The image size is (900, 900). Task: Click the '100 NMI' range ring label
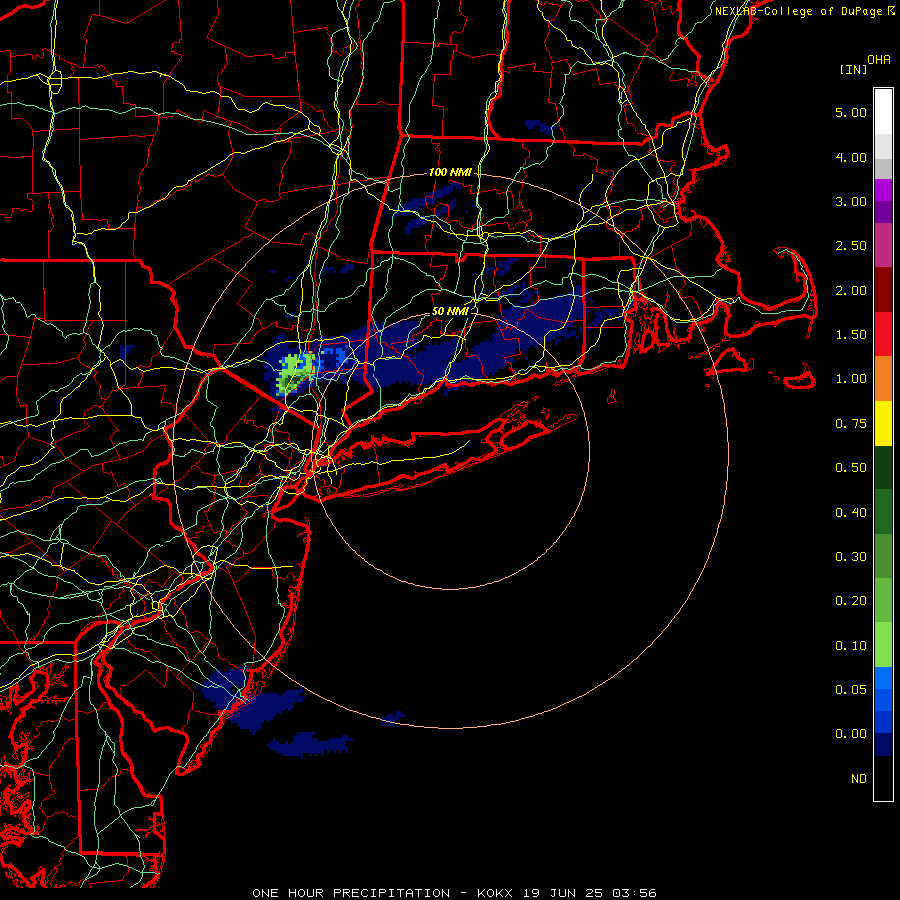point(450,172)
